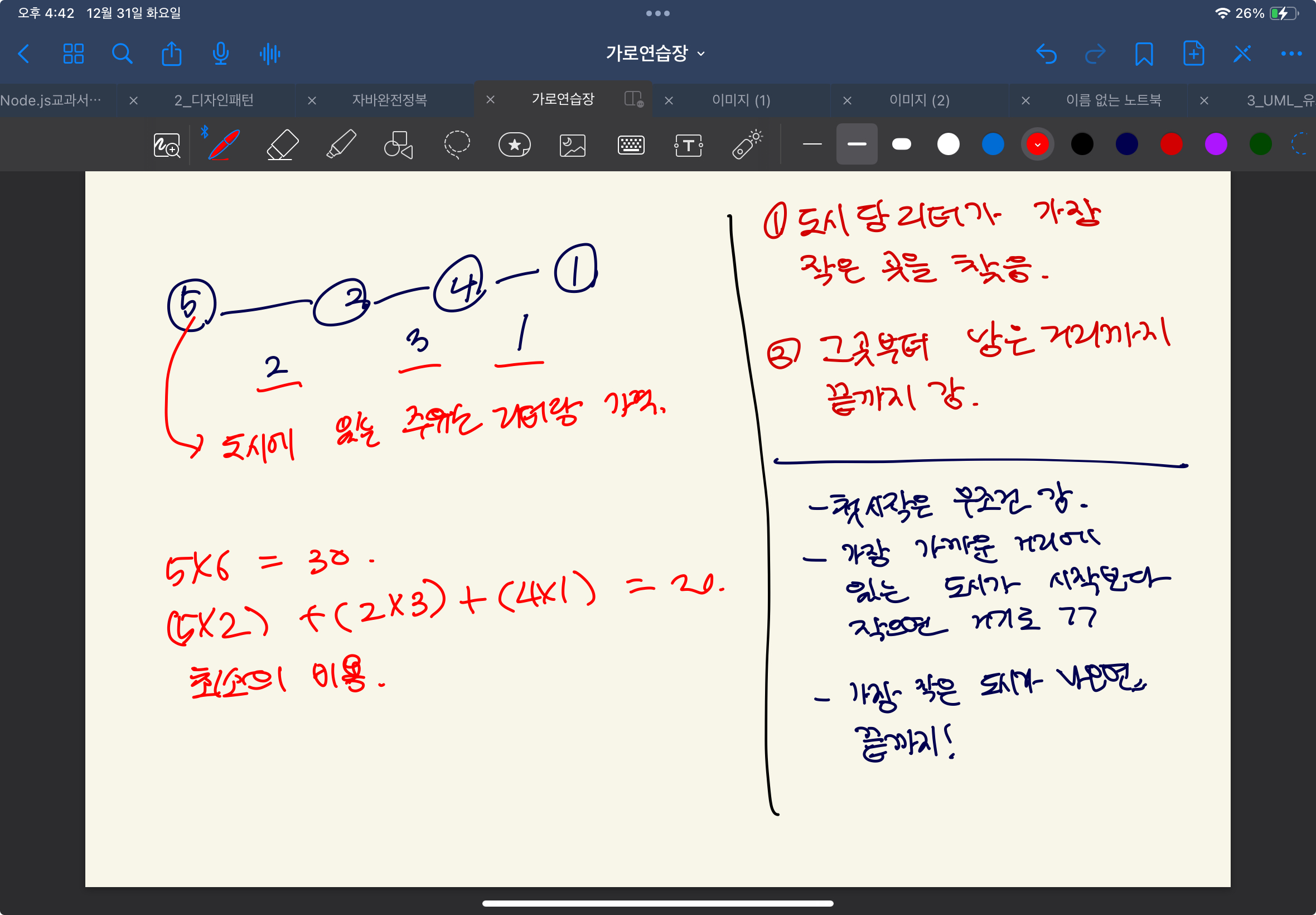Go back with the left arrow
This screenshot has width=1316, height=915.
coord(23,54)
